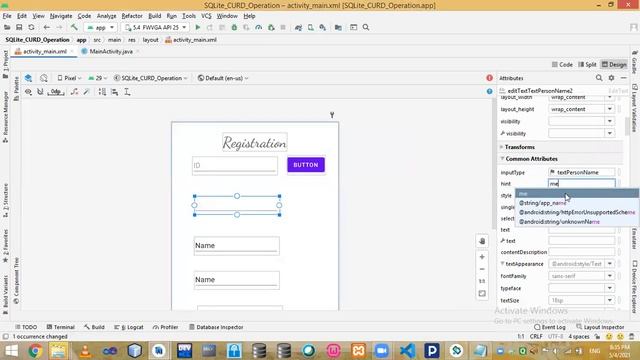Click the Sync/refresh icon in the toolbar

tap(31, 27)
